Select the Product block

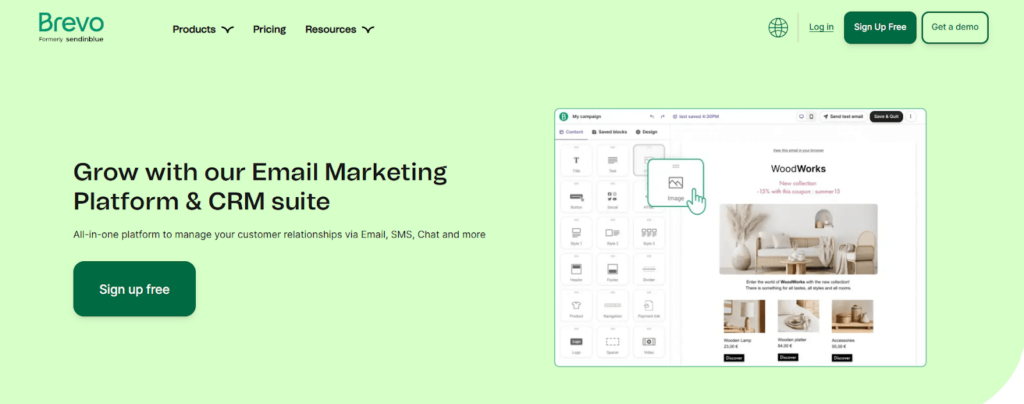point(576,306)
